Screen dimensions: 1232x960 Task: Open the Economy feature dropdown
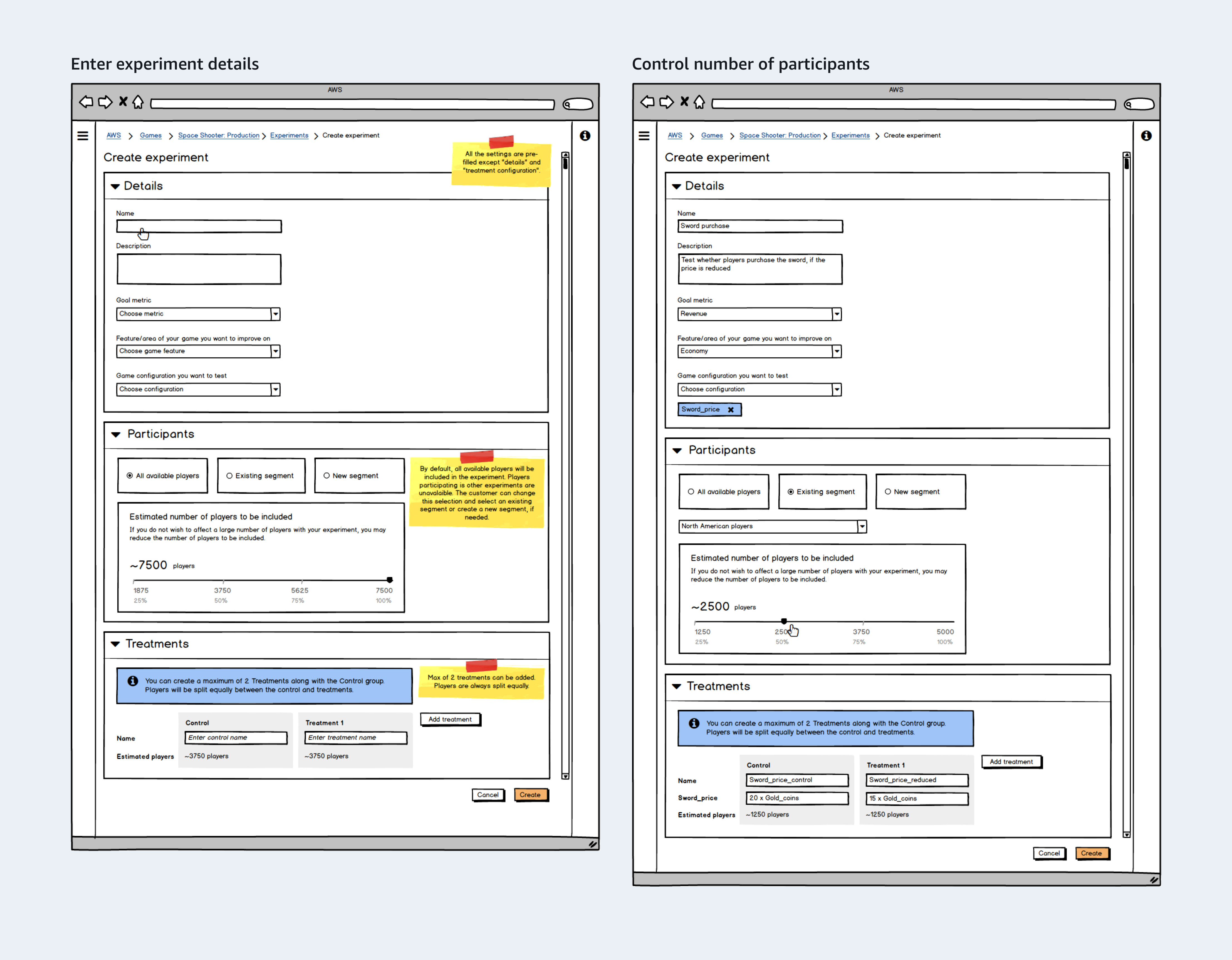pos(760,352)
